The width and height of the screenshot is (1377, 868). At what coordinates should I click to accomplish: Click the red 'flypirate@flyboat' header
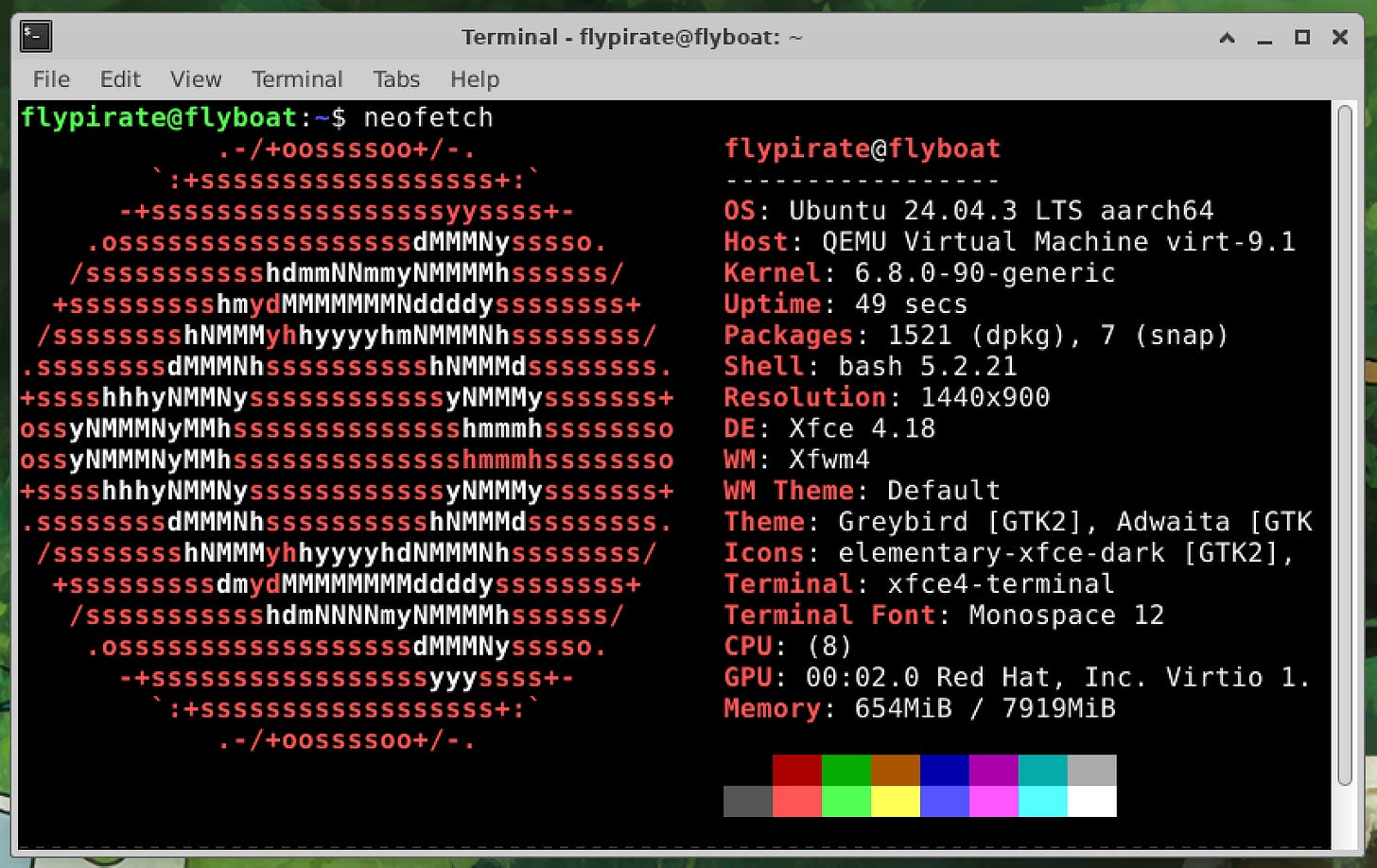click(862, 148)
